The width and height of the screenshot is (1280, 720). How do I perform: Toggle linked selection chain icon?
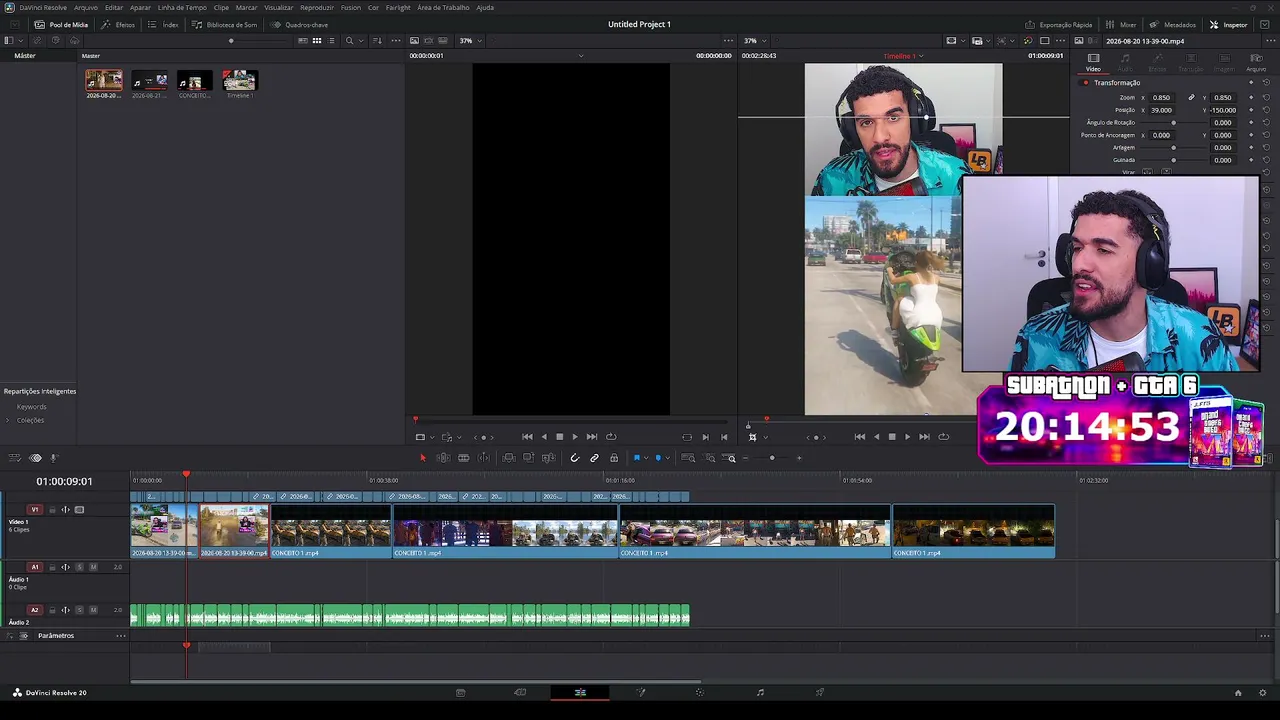(594, 458)
